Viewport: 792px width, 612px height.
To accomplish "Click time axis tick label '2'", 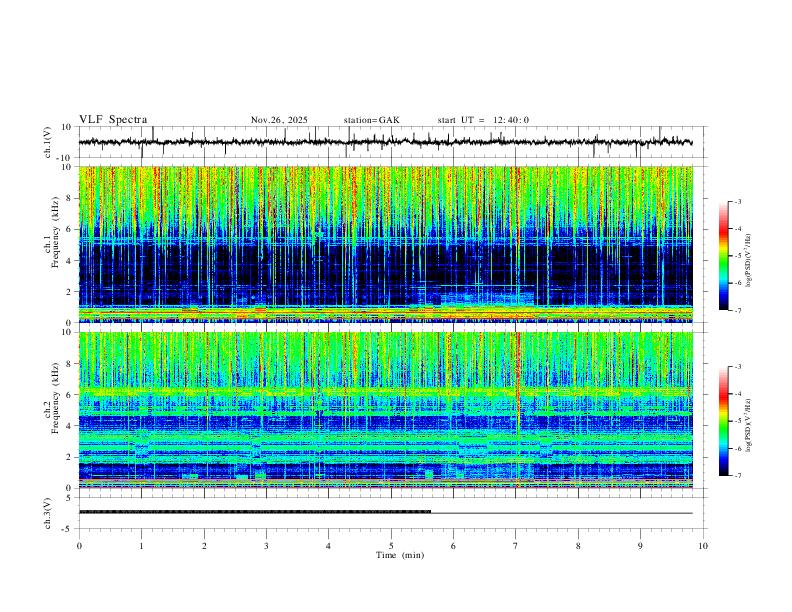I will tap(204, 546).
